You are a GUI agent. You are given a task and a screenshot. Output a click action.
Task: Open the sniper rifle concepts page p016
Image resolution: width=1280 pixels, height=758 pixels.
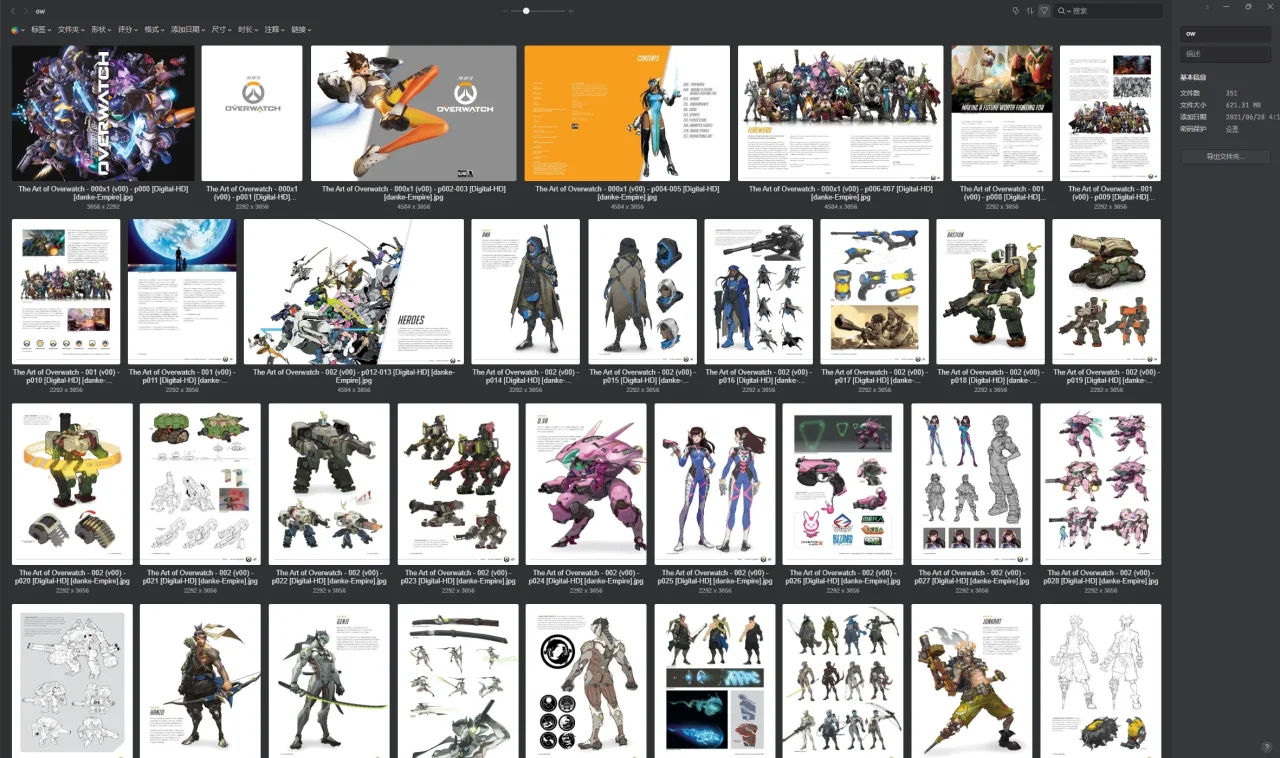click(x=758, y=292)
